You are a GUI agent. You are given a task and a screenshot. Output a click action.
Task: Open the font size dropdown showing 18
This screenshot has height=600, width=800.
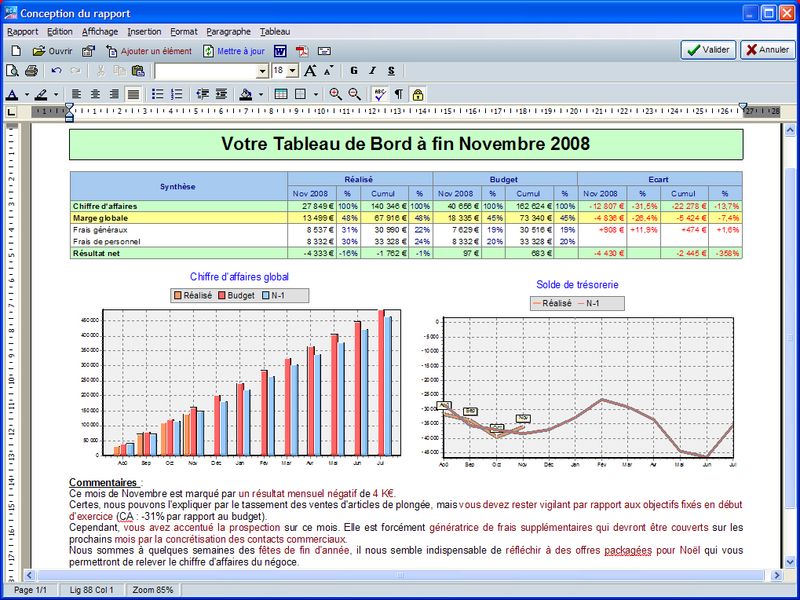[292, 71]
